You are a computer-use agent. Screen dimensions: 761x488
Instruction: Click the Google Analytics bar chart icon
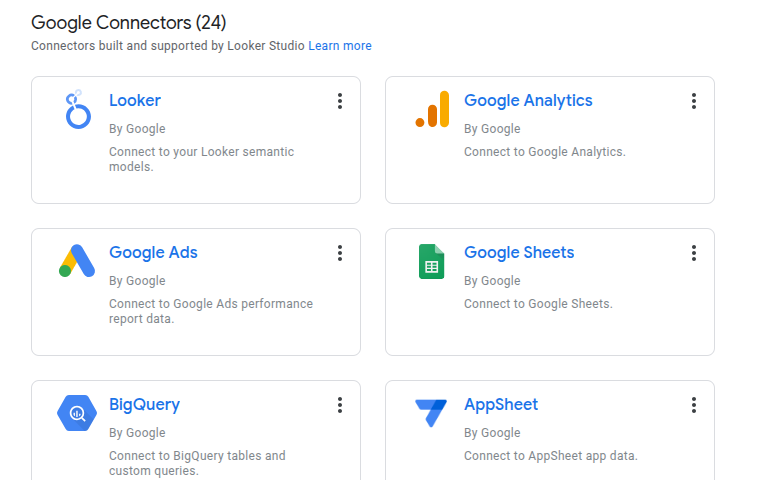pyautogui.click(x=432, y=109)
